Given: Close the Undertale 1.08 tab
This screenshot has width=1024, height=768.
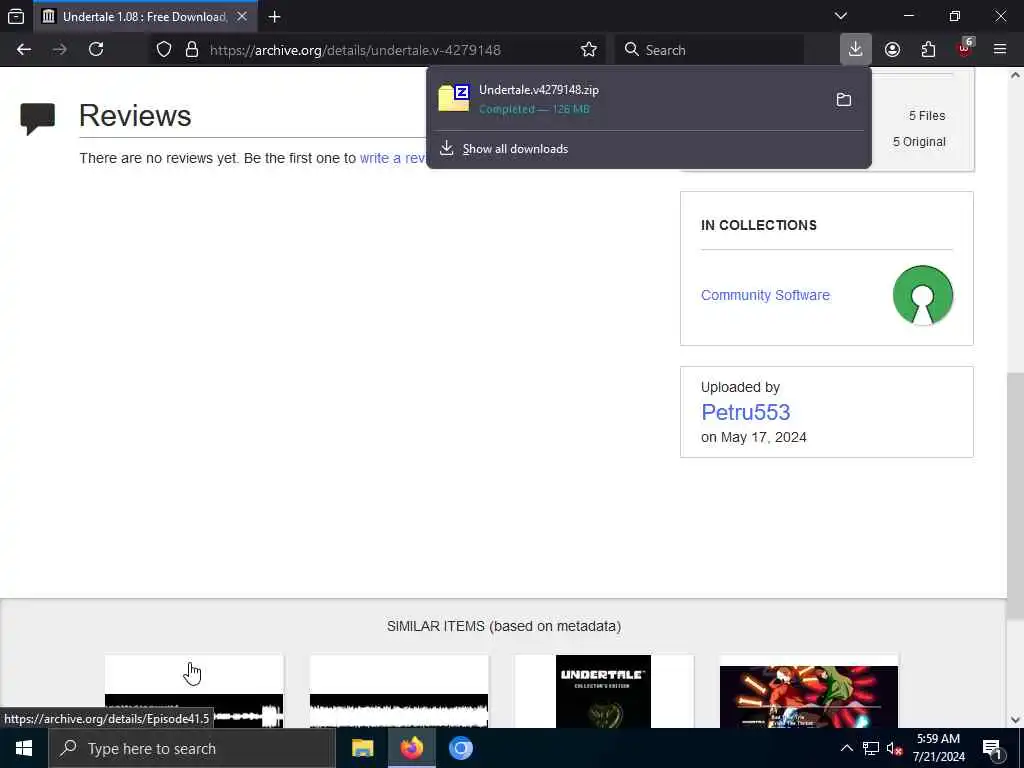Looking at the screenshot, I should click(242, 16).
